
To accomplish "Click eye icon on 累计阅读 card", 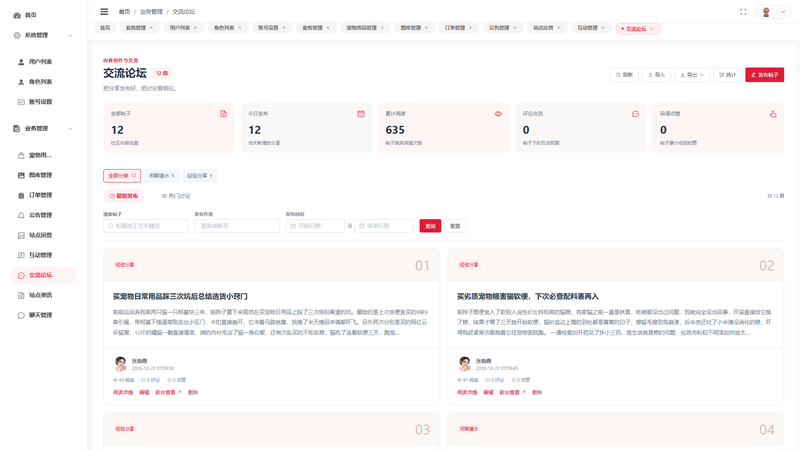I will coord(498,114).
